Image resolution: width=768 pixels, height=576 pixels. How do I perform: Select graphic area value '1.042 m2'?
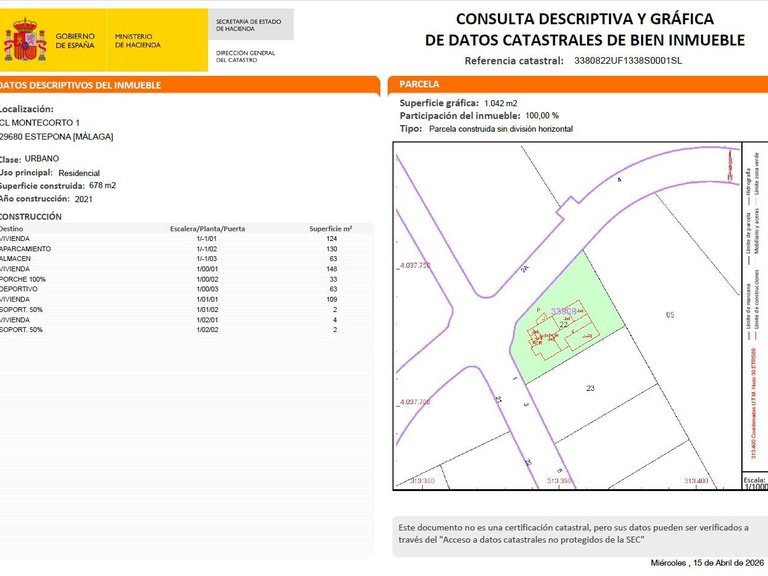[x=501, y=103]
